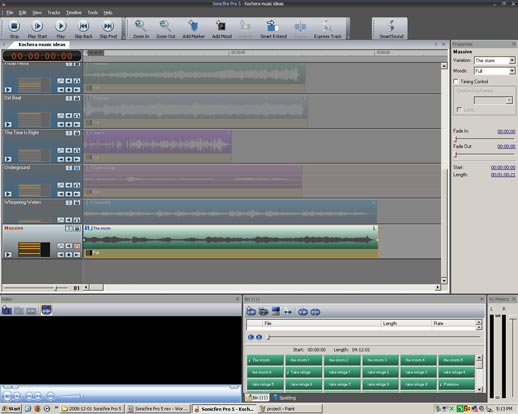This screenshot has width=518, height=414.
Task: Click the Skip Back toolbar button
Action: click(83, 29)
